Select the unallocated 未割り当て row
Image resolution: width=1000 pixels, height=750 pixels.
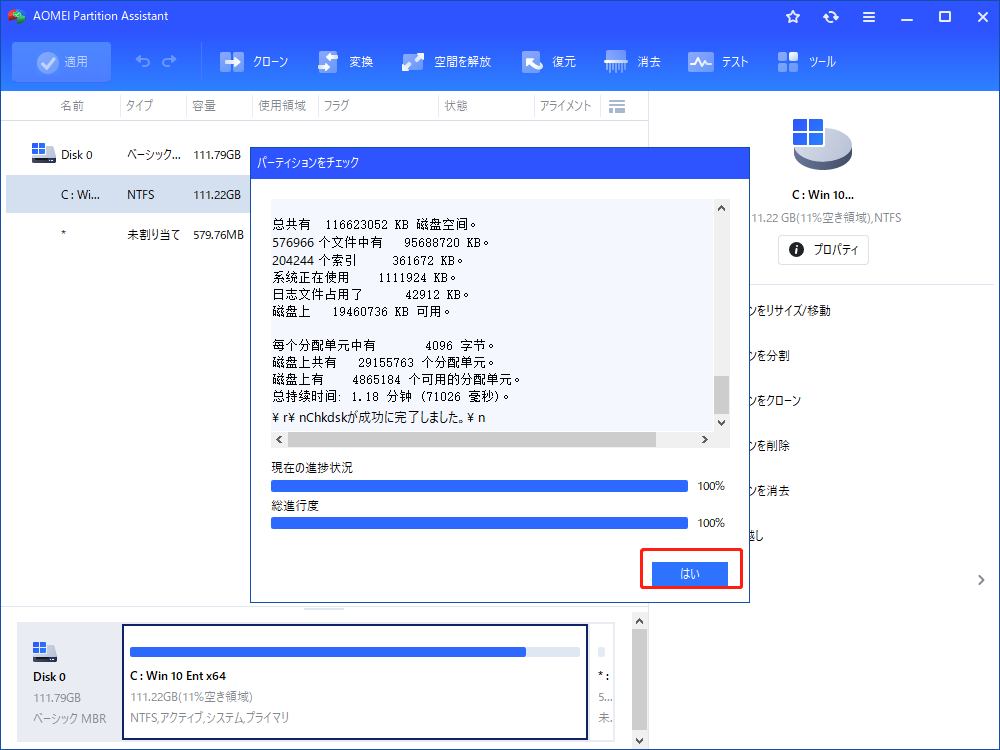128,235
